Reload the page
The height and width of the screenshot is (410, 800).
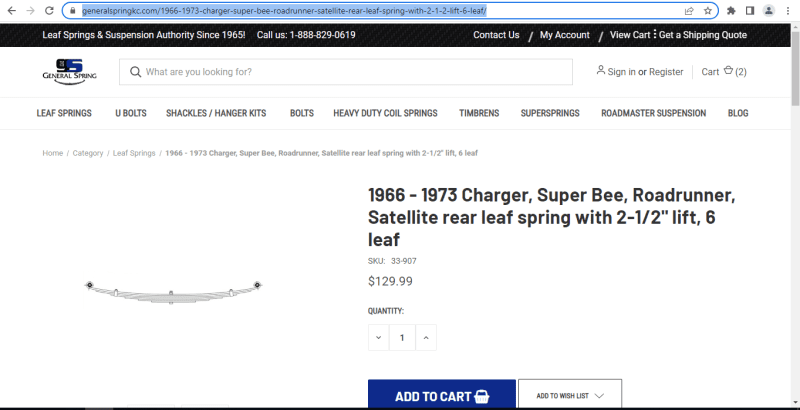49,10
